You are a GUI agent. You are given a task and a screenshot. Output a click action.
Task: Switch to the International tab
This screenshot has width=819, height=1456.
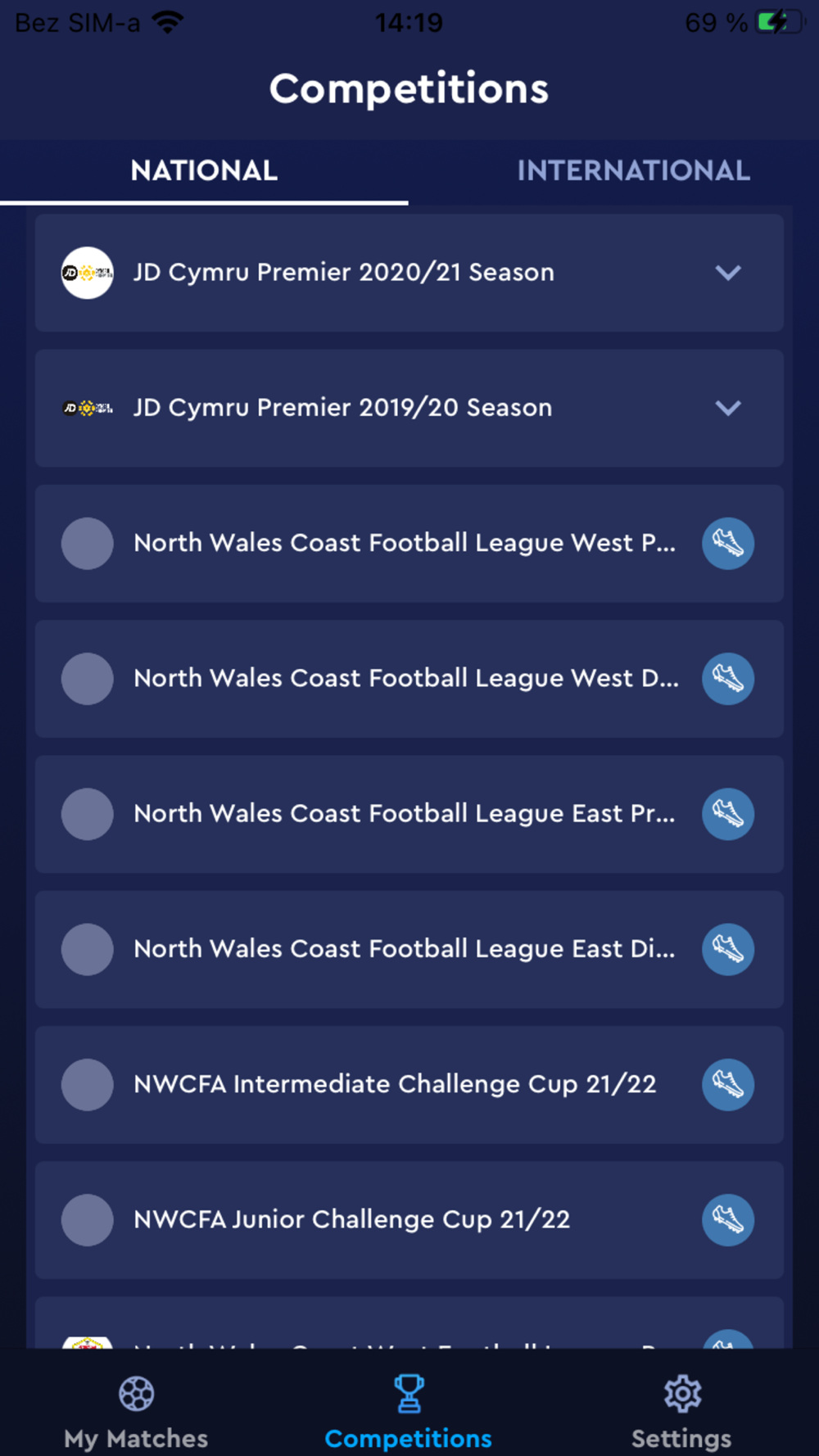[633, 171]
